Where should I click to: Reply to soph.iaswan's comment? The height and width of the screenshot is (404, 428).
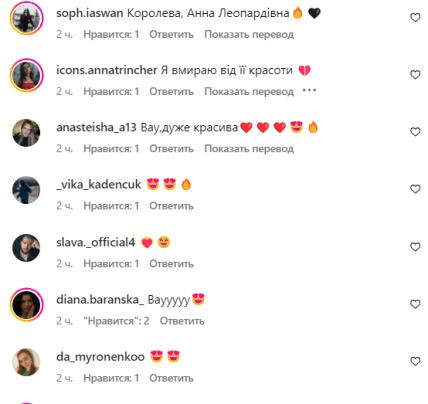(x=171, y=34)
